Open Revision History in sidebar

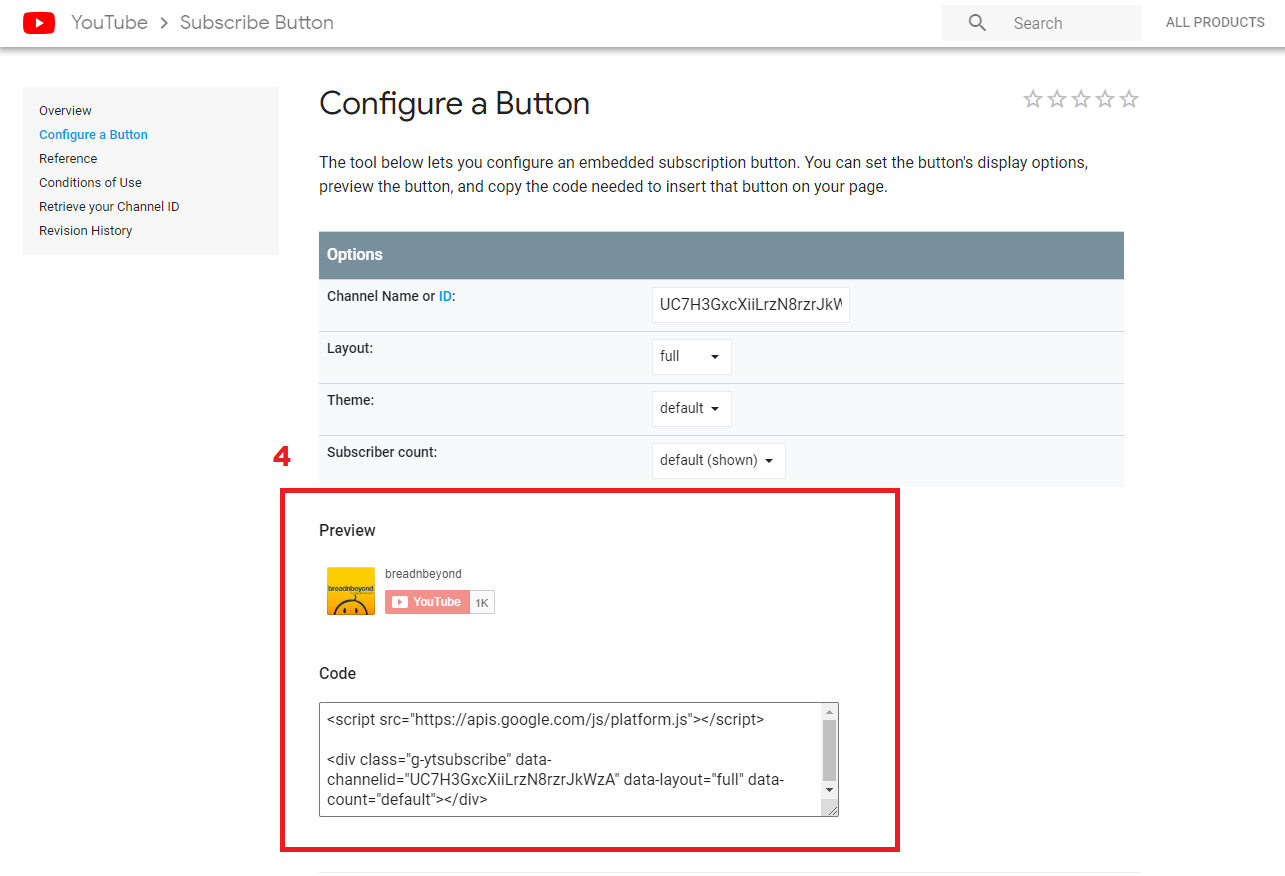click(85, 231)
